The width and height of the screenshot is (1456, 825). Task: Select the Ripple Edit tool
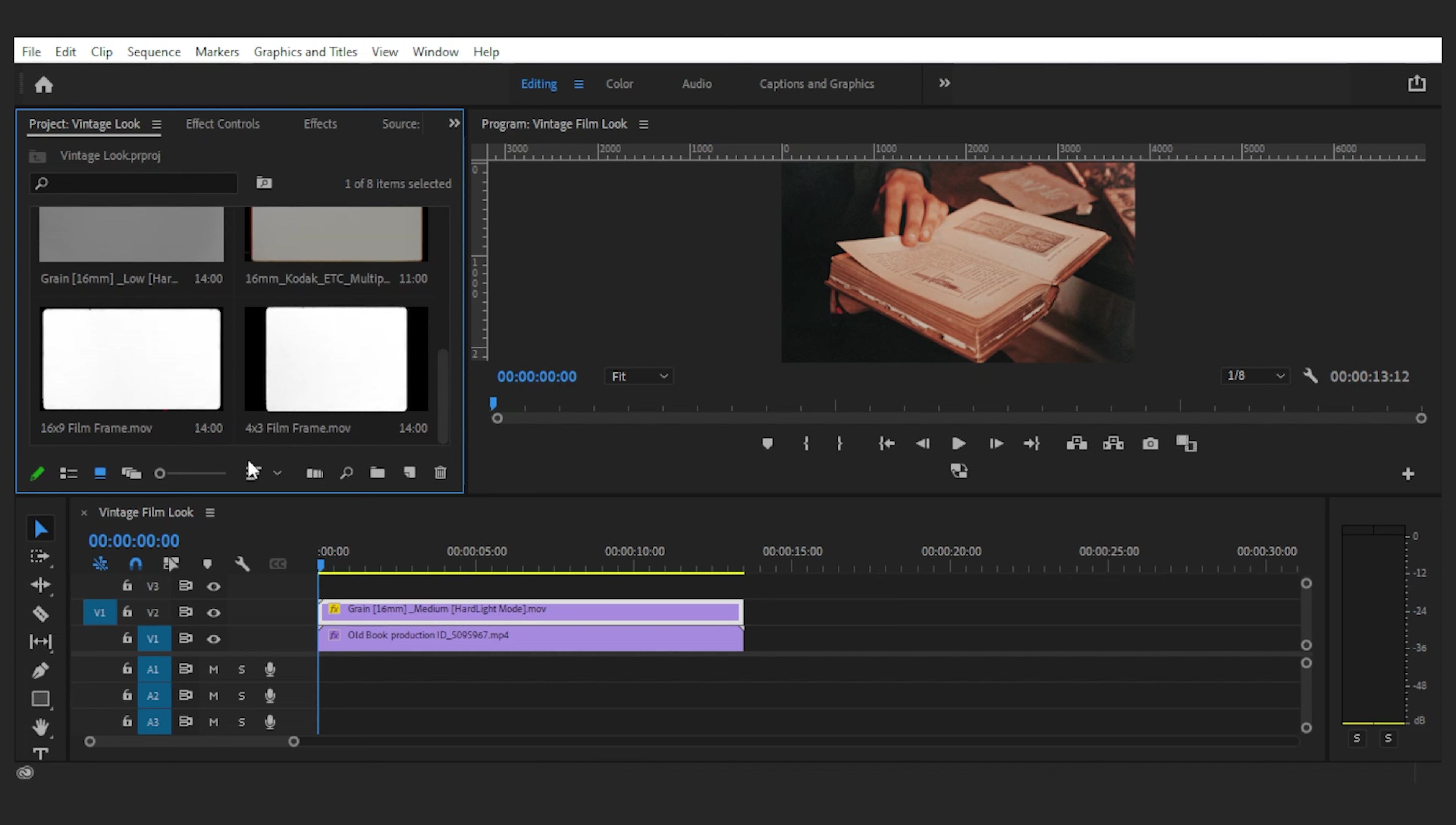[40, 585]
